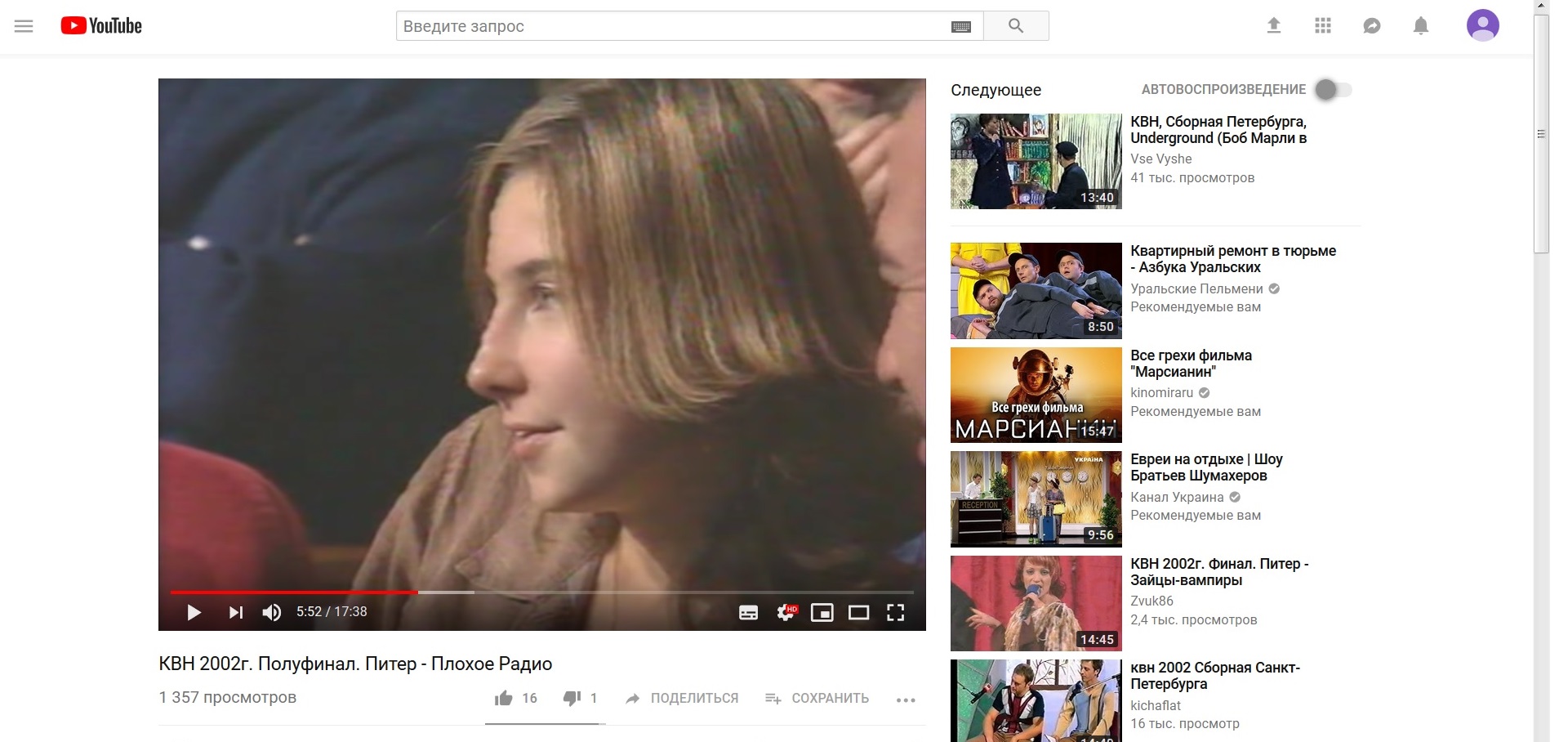Mute the player volume
Screen dimensions: 1568x742
click(x=272, y=612)
